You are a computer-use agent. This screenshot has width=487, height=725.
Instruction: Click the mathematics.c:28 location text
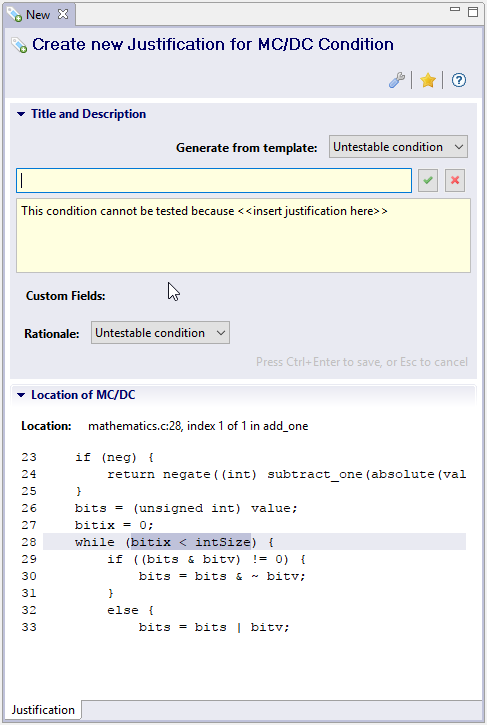pyautogui.click(x=198, y=426)
